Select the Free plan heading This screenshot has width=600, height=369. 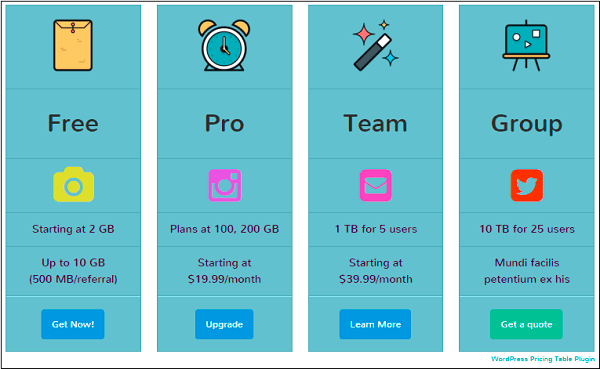pos(73,123)
